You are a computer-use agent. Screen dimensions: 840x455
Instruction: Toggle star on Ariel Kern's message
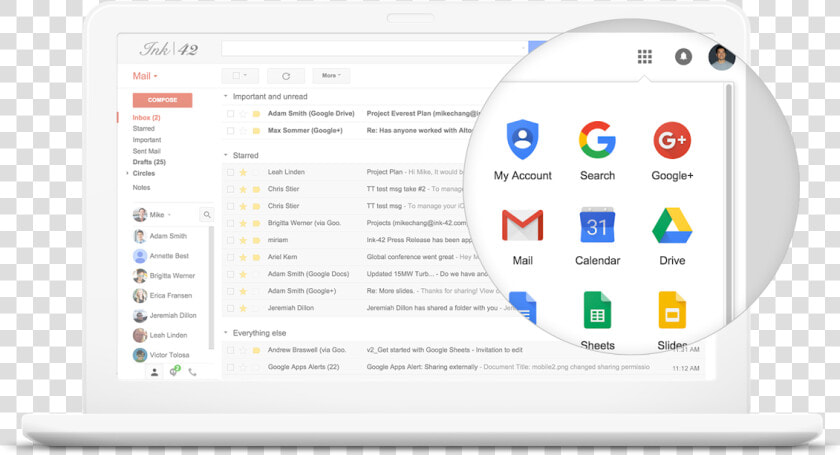pos(243,257)
